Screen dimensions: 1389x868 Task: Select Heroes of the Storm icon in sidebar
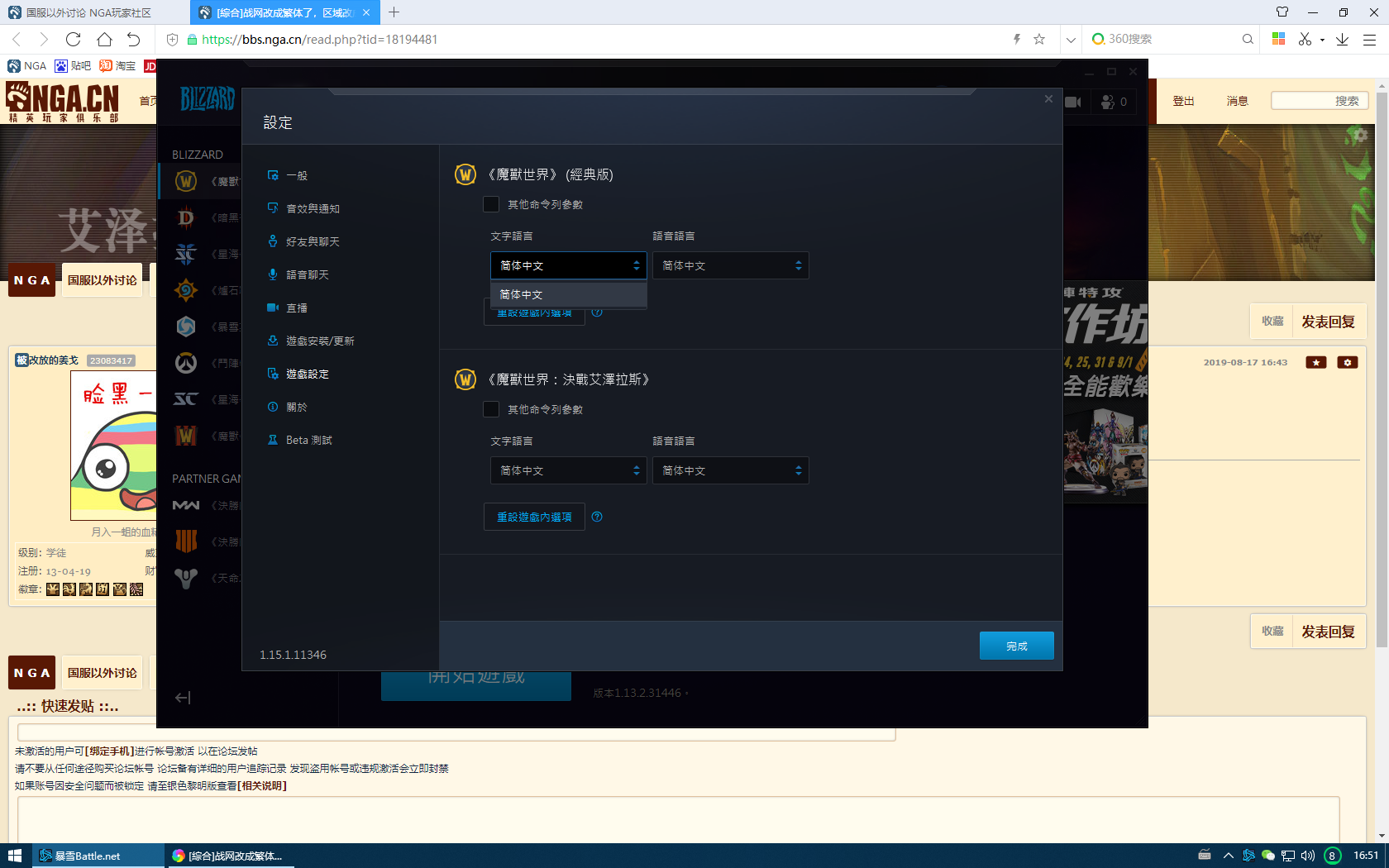click(x=186, y=327)
